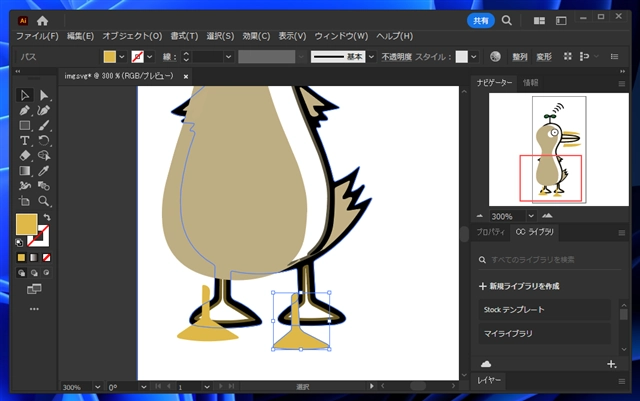Select the Pen tool
This screenshot has height=401, width=640.
point(25,110)
